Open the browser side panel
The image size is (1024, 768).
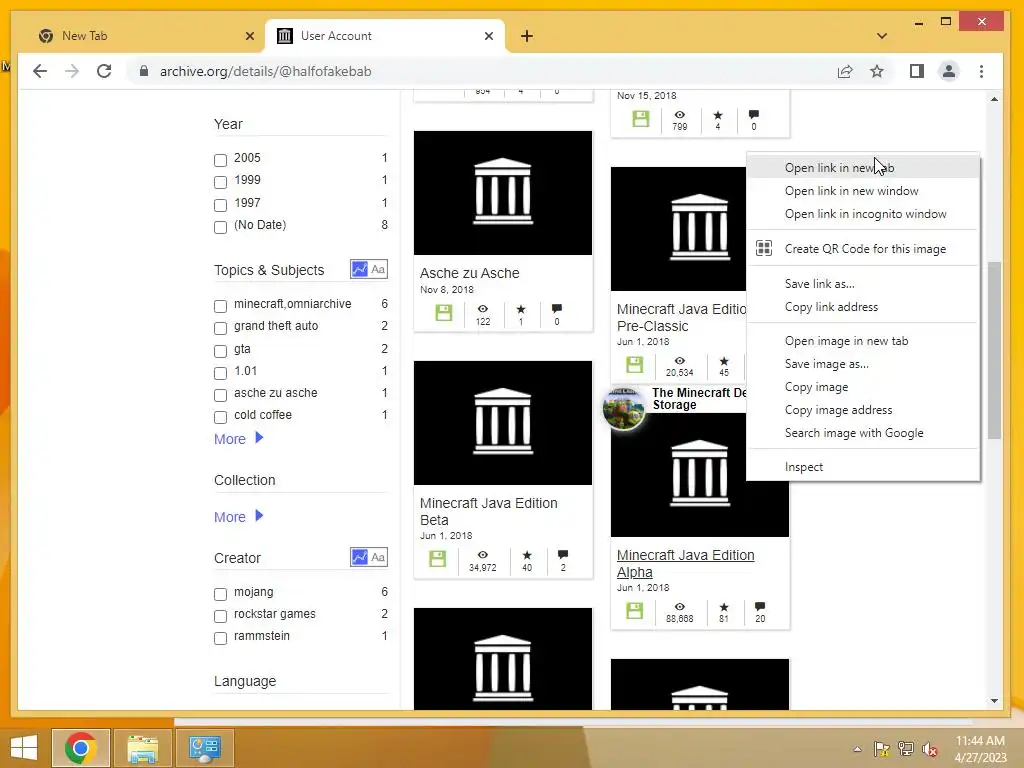(917, 71)
